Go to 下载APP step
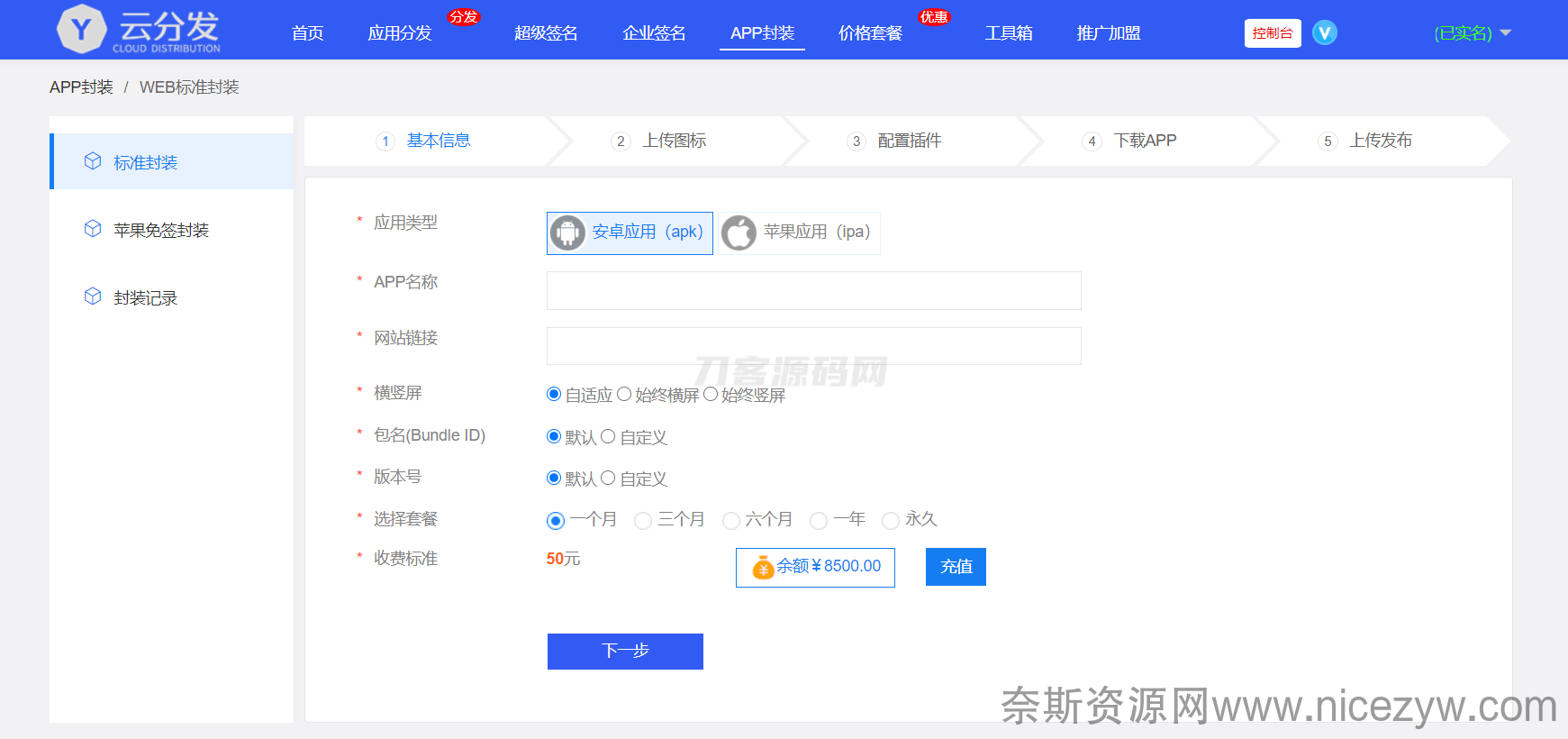Screen dimensions: 1568x739 tap(1145, 141)
